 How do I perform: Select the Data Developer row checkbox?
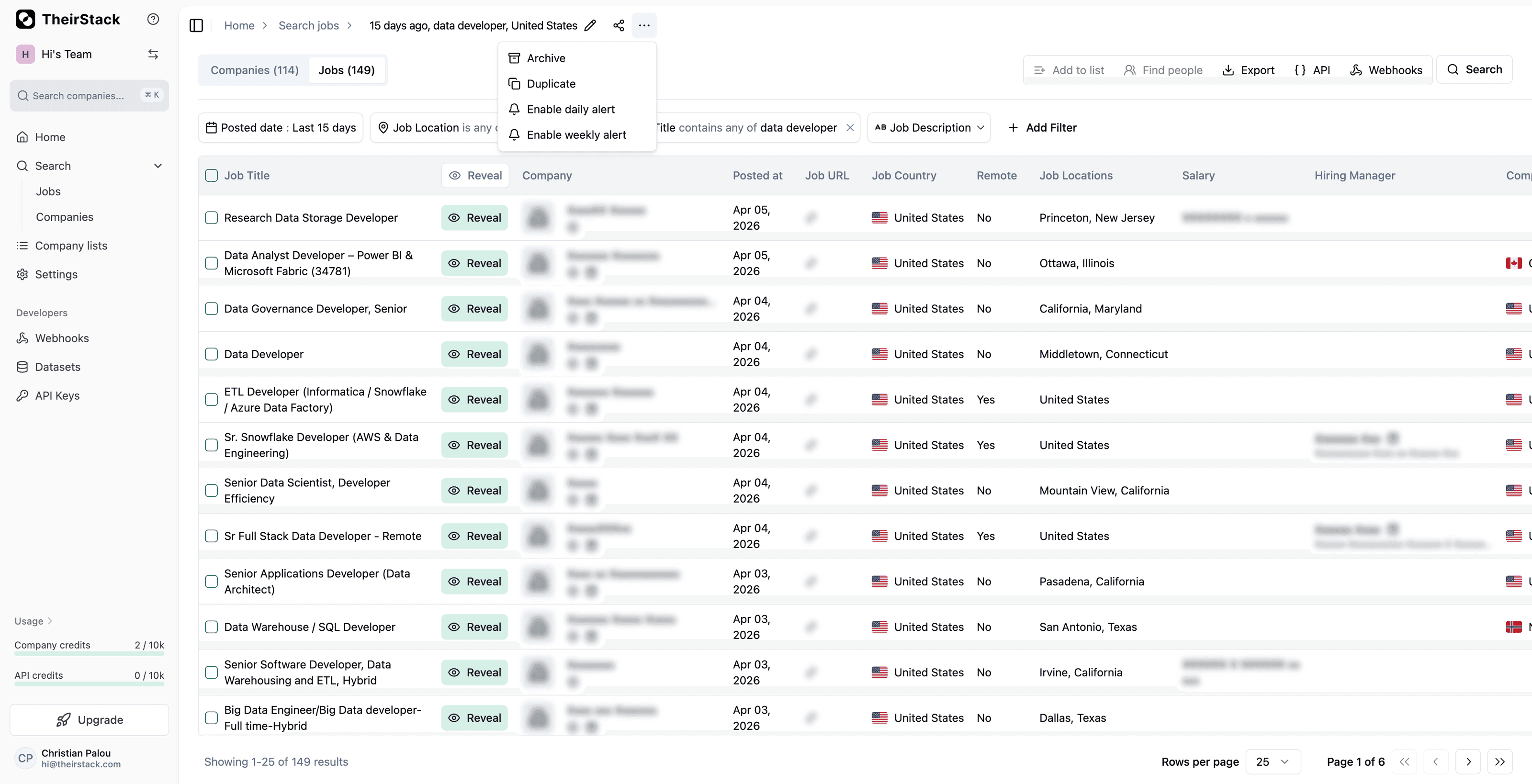[x=211, y=354]
